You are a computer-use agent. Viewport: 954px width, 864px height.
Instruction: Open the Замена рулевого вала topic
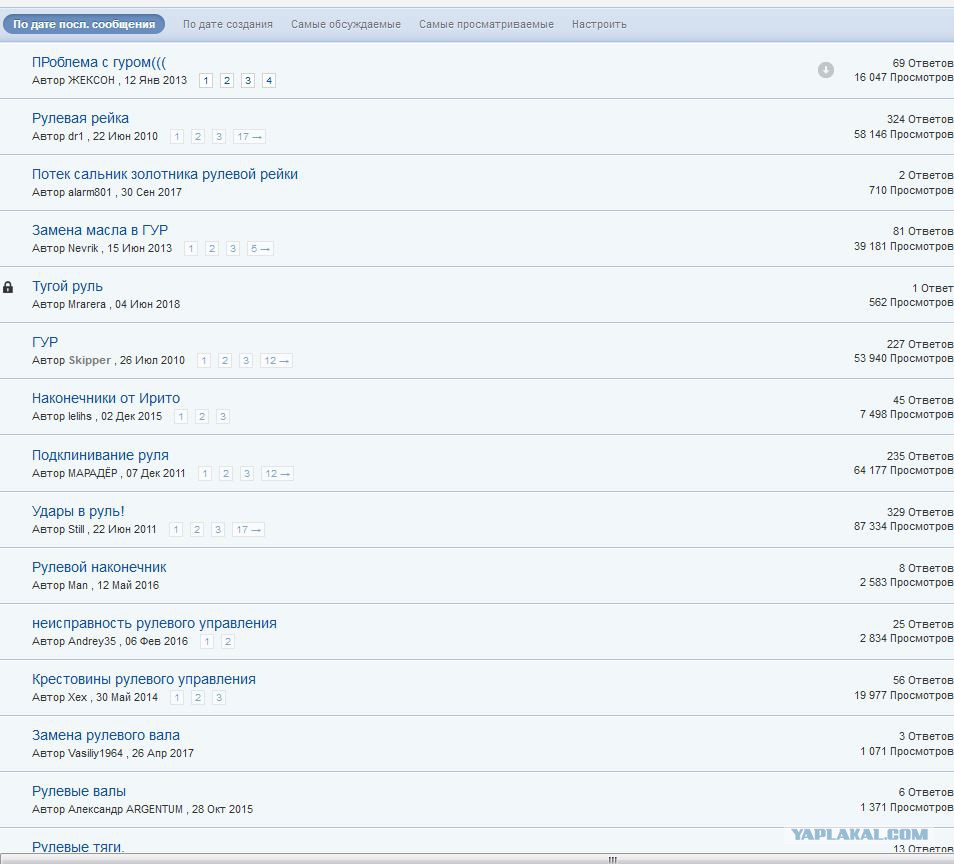[106, 735]
